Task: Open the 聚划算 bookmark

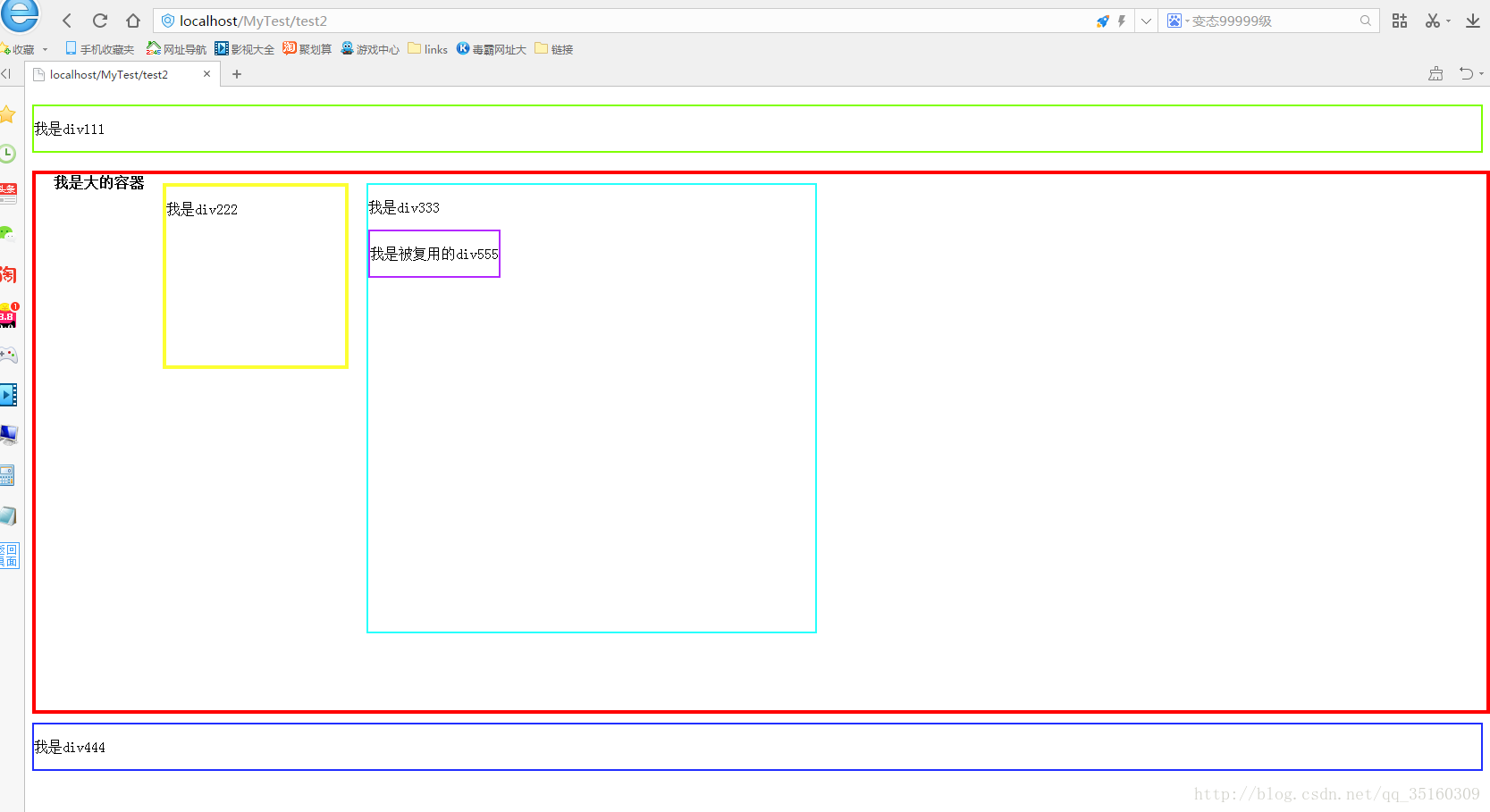Action: pos(307,49)
